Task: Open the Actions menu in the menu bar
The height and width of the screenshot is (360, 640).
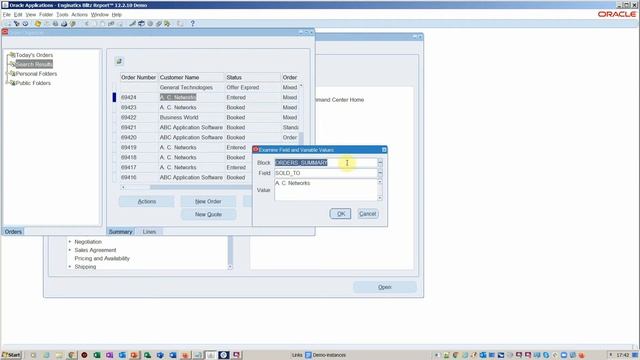Action: (80, 15)
